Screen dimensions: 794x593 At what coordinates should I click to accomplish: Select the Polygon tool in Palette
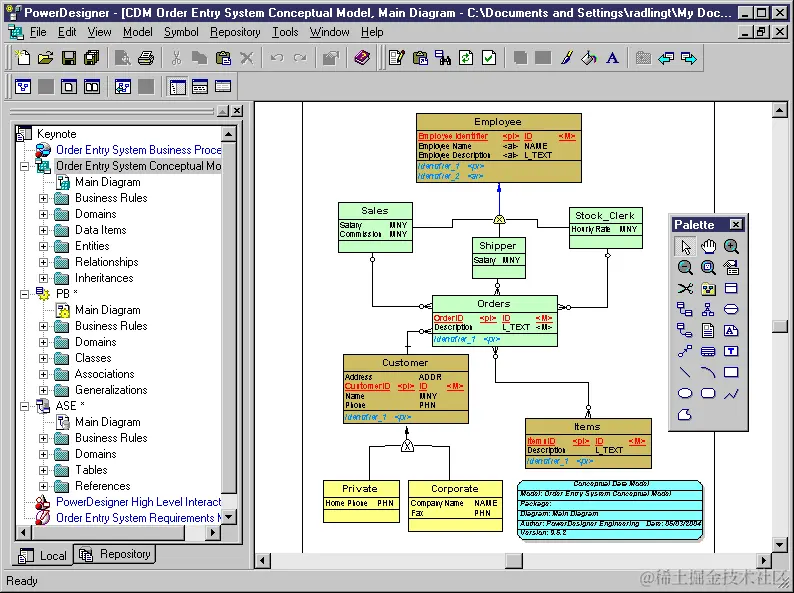pyautogui.click(x=685, y=415)
